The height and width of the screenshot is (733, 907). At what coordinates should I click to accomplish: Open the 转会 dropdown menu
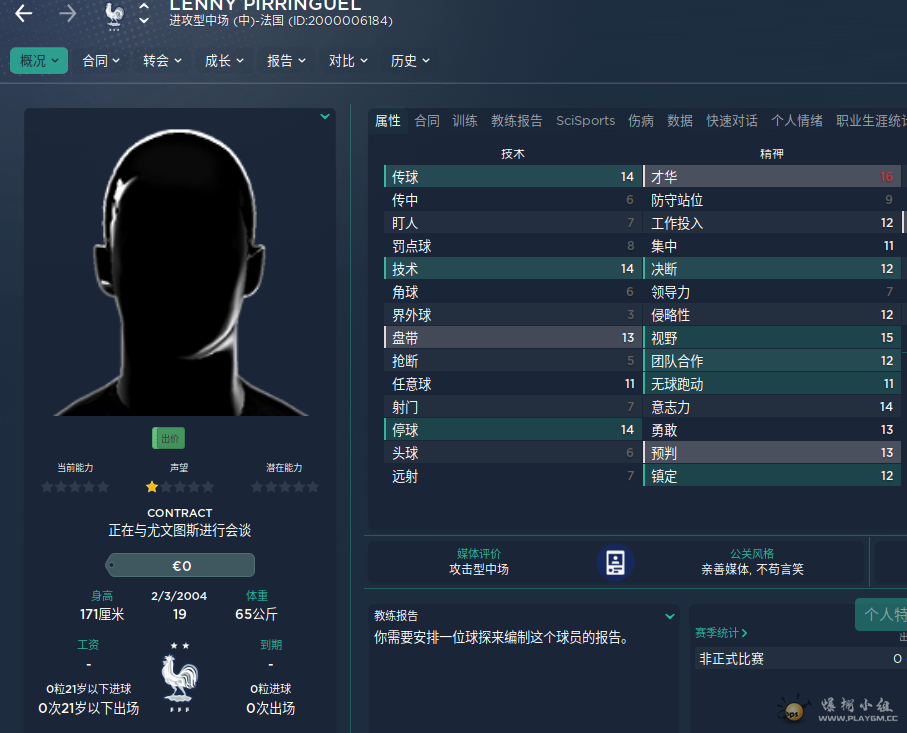point(162,61)
